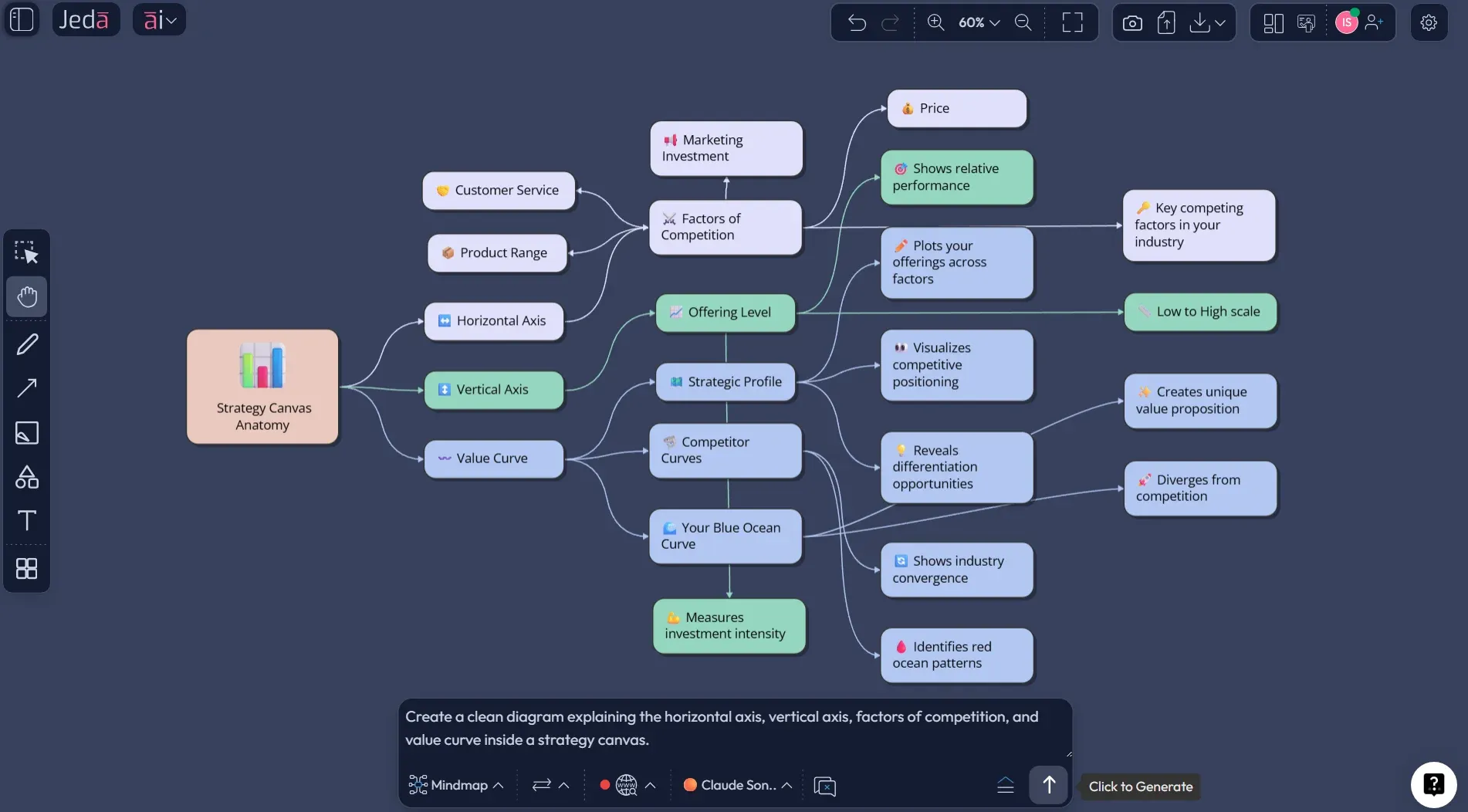This screenshot has width=1468, height=812.
Task: Open the Claude Sonnet model dropdown
Action: click(x=737, y=785)
